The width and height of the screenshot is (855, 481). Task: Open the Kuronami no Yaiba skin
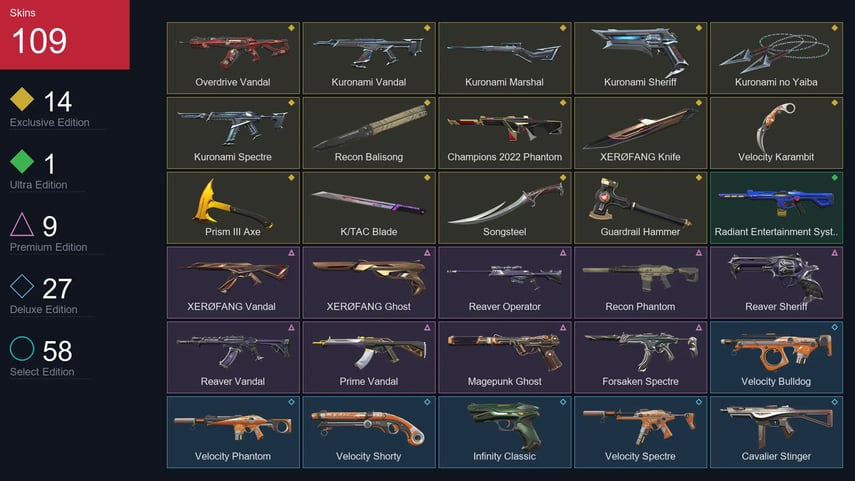click(x=776, y=58)
